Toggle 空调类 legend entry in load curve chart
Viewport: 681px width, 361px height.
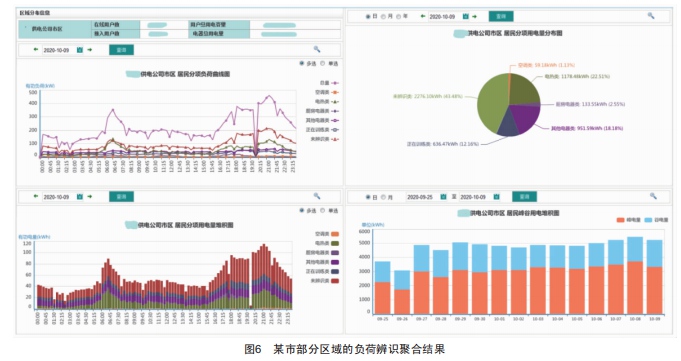point(327,92)
